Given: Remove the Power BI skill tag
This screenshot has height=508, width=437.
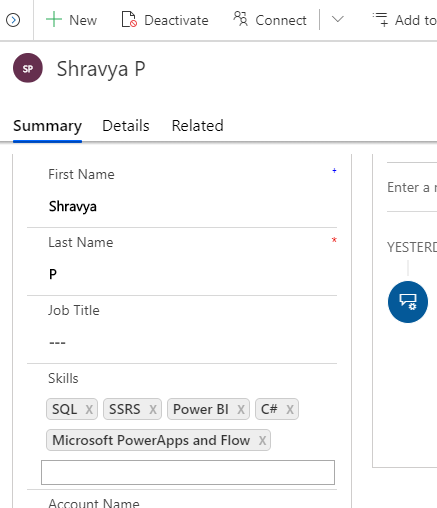Looking at the screenshot, I should click(x=241, y=409).
